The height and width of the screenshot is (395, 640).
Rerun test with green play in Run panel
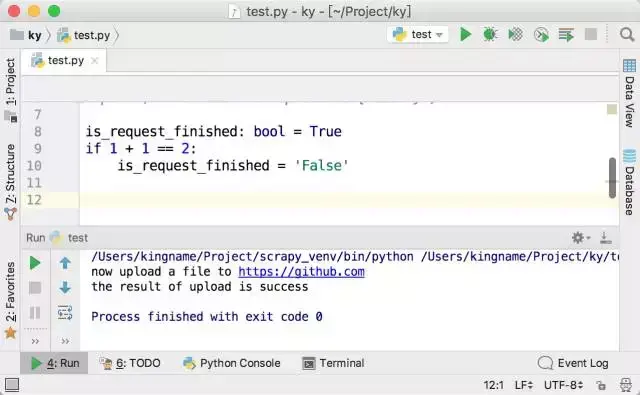point(35,263)
